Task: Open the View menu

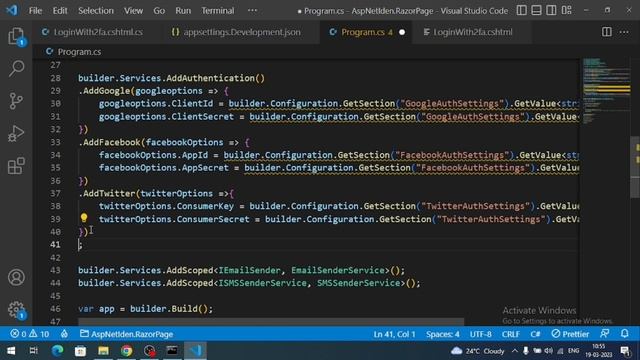Action: point(133,11)
